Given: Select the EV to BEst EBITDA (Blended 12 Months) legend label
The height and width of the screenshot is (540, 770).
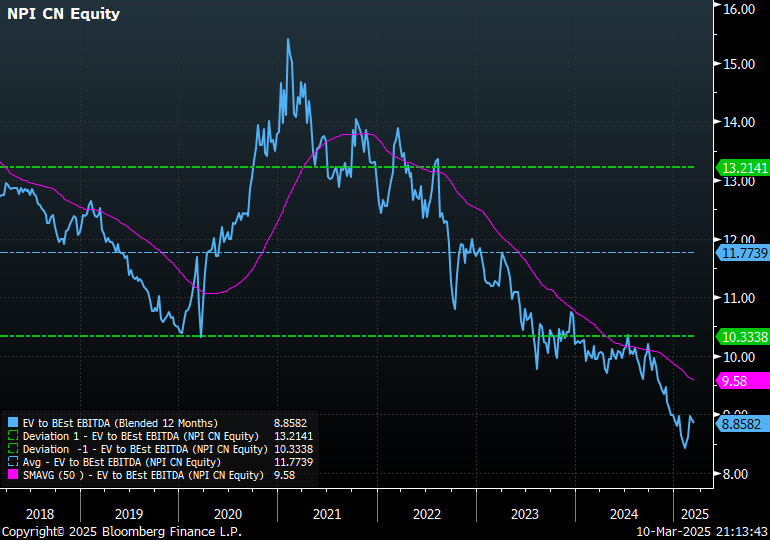Looking at the screenshot, I should pyautogui.click(x=120, y=423).
